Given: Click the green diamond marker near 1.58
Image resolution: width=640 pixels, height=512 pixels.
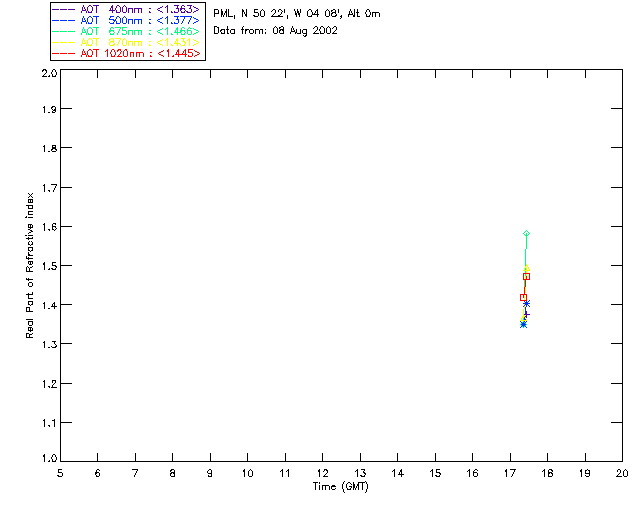Looking at the screenshot, I should (x=527, y=234).
